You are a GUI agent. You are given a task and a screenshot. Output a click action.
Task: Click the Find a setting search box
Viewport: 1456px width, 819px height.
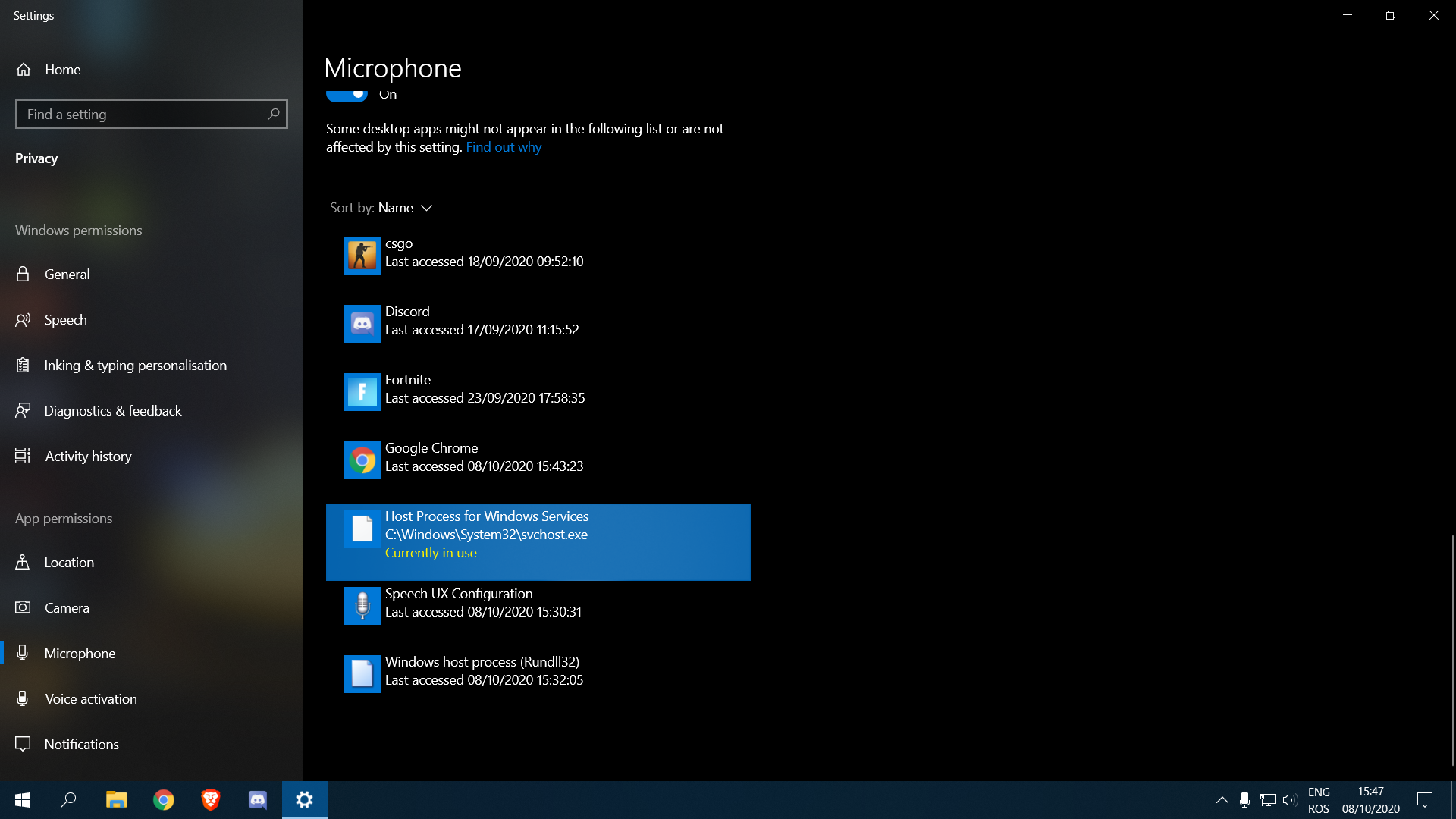click(x=144, y=114)
